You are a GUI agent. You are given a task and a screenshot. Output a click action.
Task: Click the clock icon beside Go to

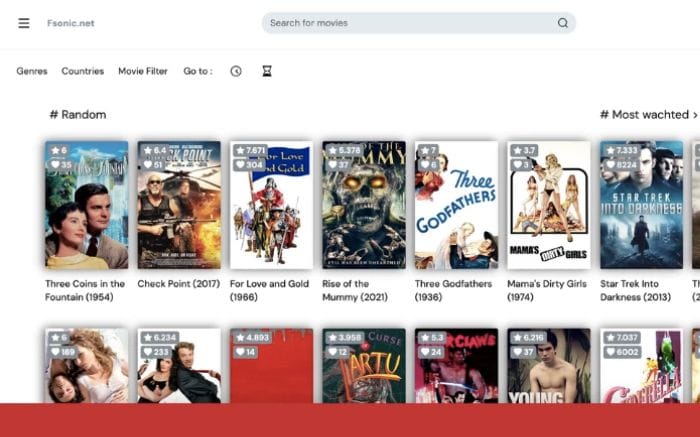tap(236, 71)
